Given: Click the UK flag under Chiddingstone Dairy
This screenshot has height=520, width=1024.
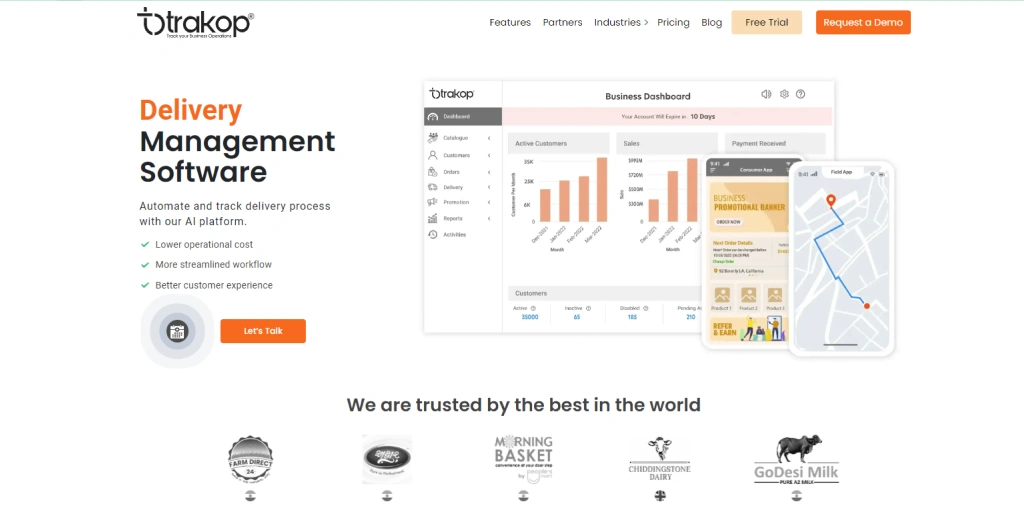Looking at the screenshot, I should point(660,496).
